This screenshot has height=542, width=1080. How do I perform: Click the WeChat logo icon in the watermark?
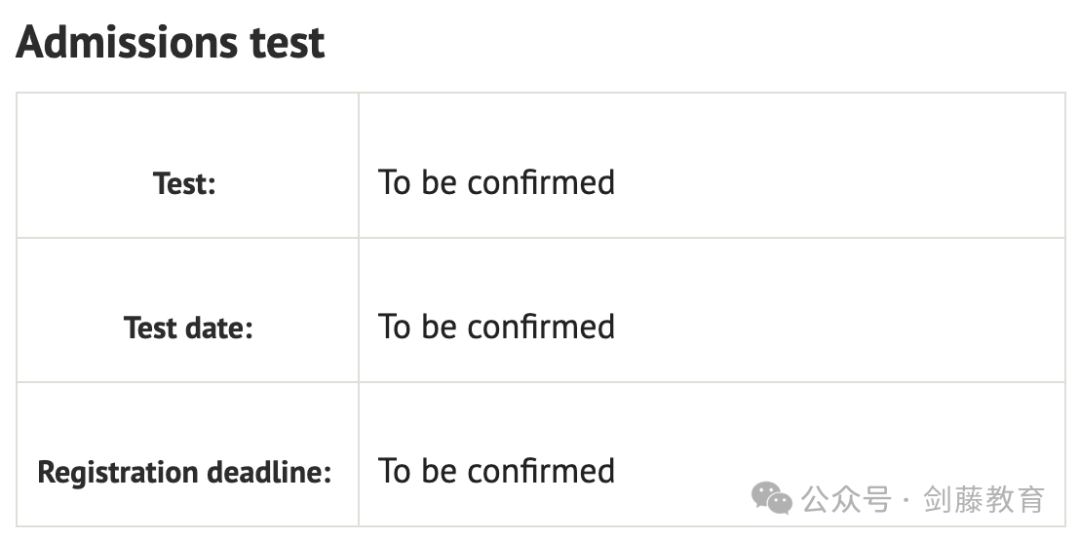tap(771, 498)
